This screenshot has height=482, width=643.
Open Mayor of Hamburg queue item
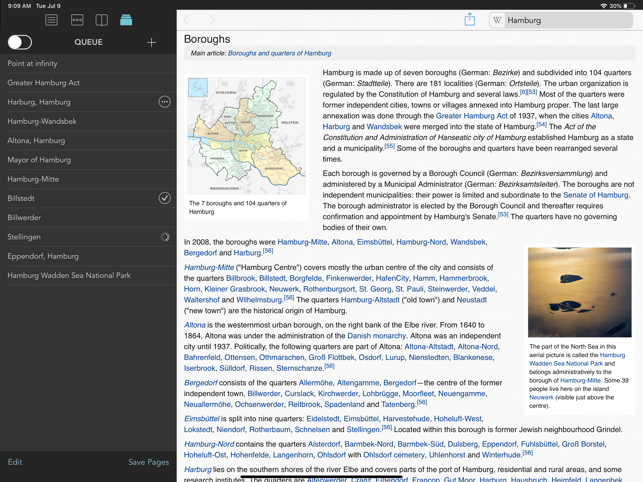coord(88,160)
